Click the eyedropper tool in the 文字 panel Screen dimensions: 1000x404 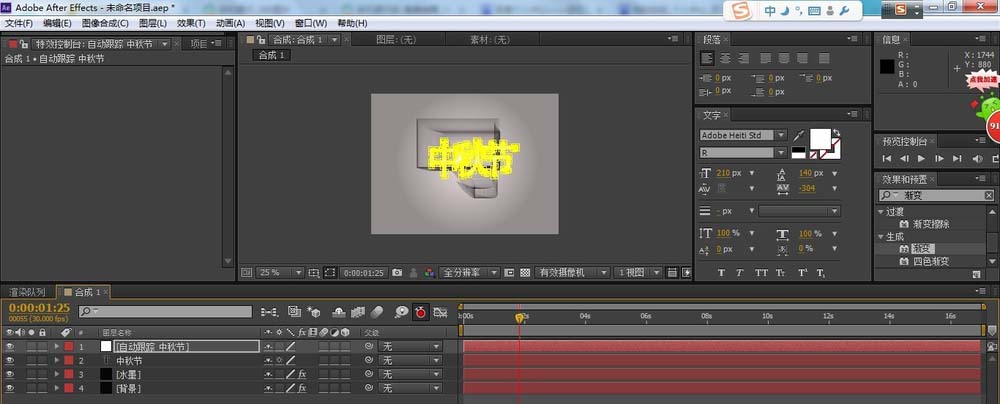[799, 135]
